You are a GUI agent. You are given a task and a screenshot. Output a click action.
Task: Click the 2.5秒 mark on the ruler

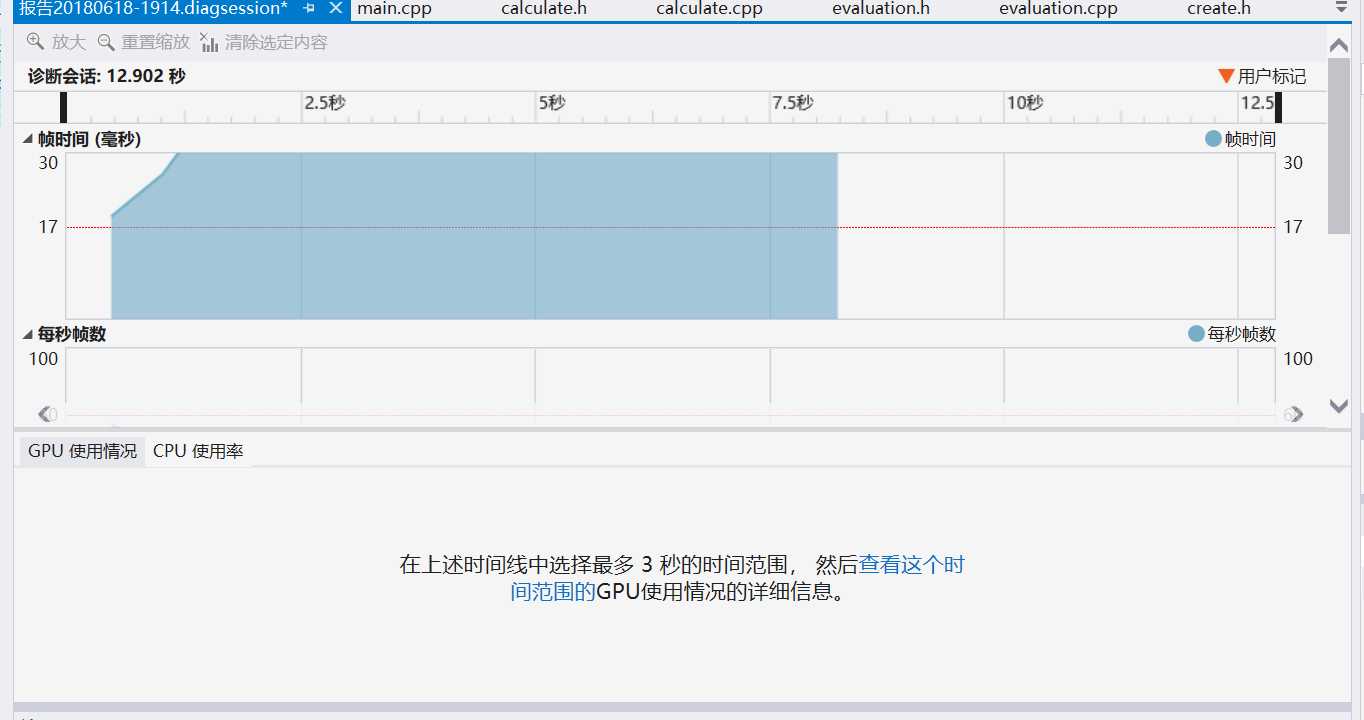pyautogui.click(x=325, y=103)
